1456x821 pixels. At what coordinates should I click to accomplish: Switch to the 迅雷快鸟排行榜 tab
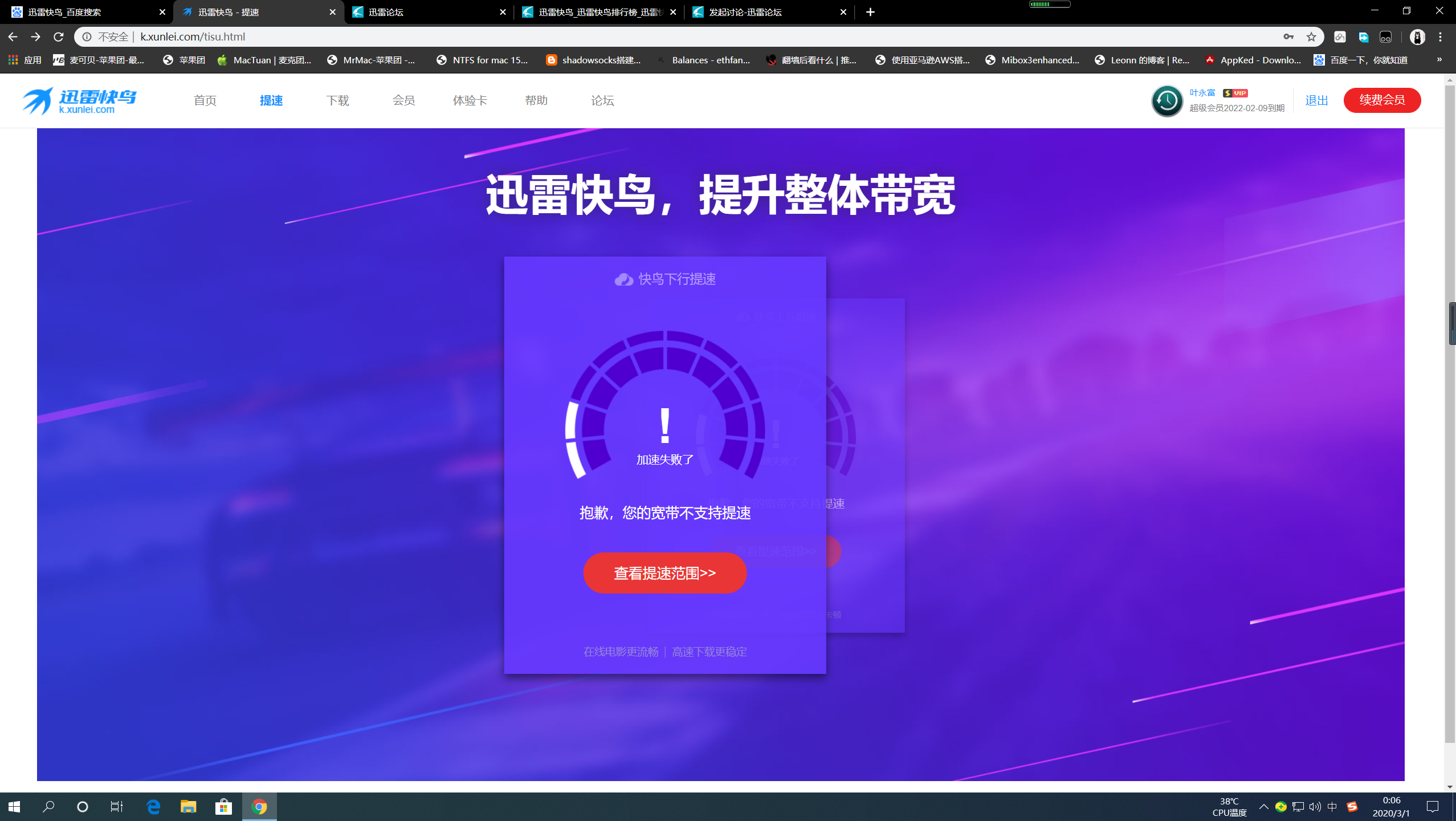point(598,12)
